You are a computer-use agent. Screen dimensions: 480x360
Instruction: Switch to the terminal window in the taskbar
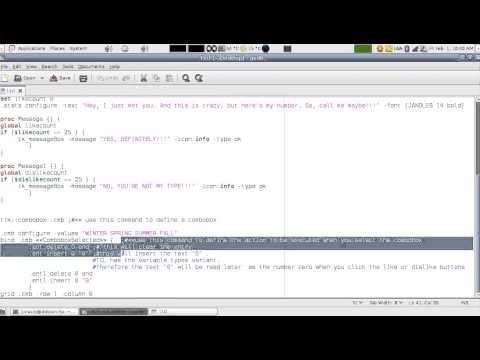coord(45,311)
